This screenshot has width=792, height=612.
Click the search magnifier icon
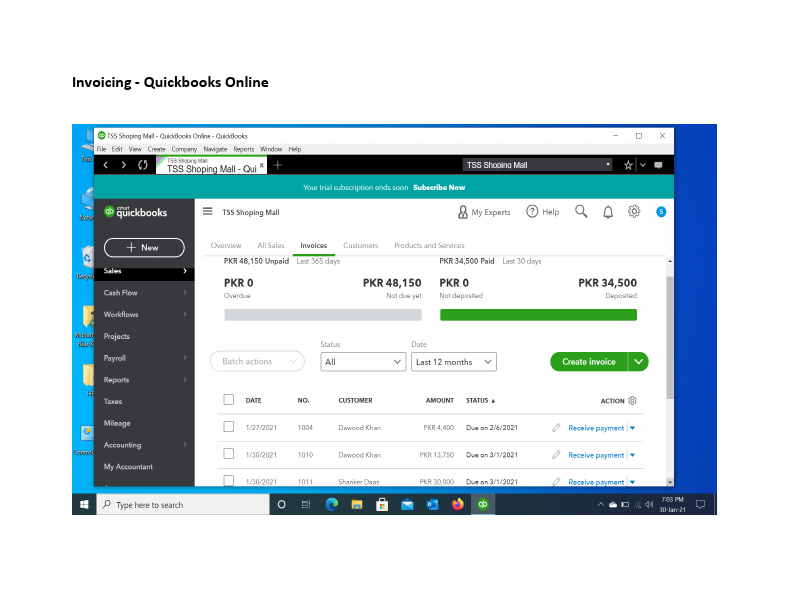point(581,212)
